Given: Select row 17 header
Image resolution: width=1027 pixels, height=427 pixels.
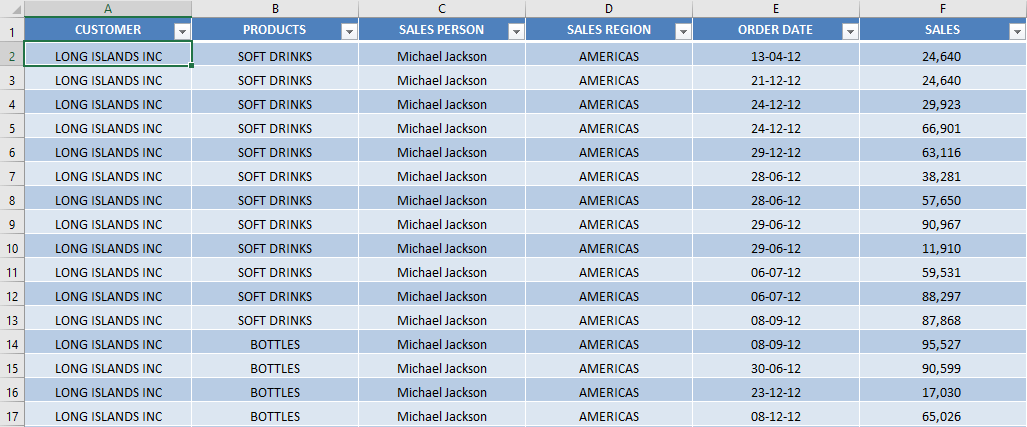Looking at the screenshot, I should (12, 416).
